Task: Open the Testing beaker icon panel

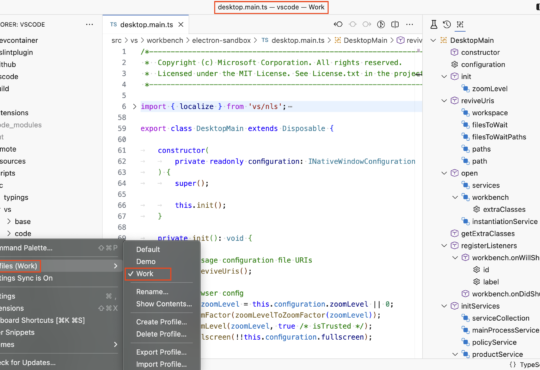Action: 434,24
